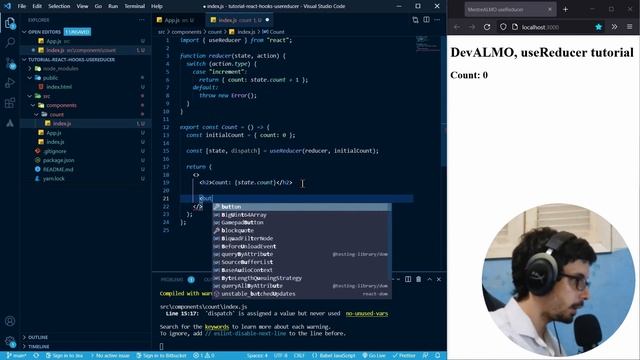Reload the Firefox page

point(487,27)
